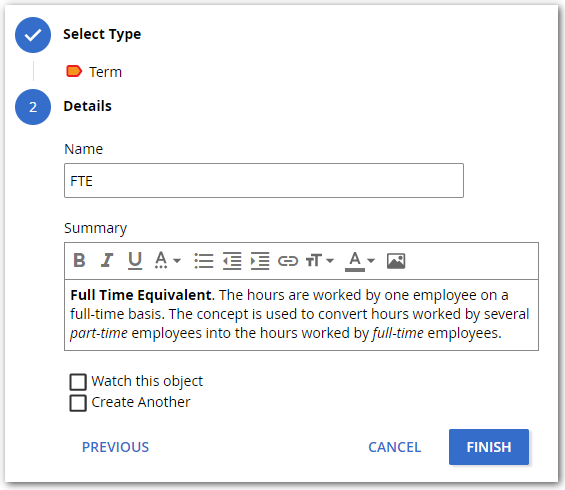
Task: Increase indent of summary text
Action: (260, 260)
